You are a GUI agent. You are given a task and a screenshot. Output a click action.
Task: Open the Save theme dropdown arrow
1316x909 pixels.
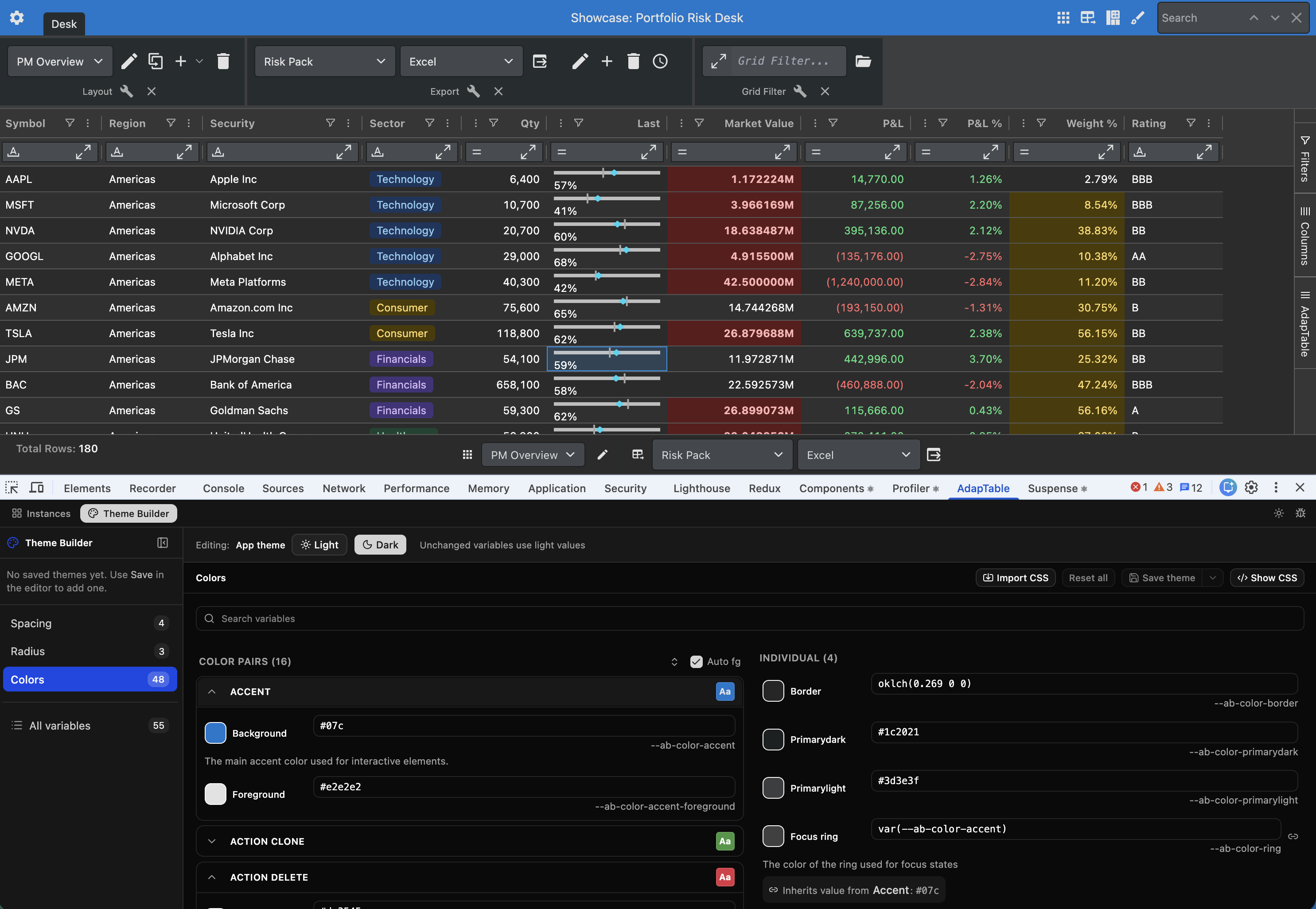(1213, 578)
